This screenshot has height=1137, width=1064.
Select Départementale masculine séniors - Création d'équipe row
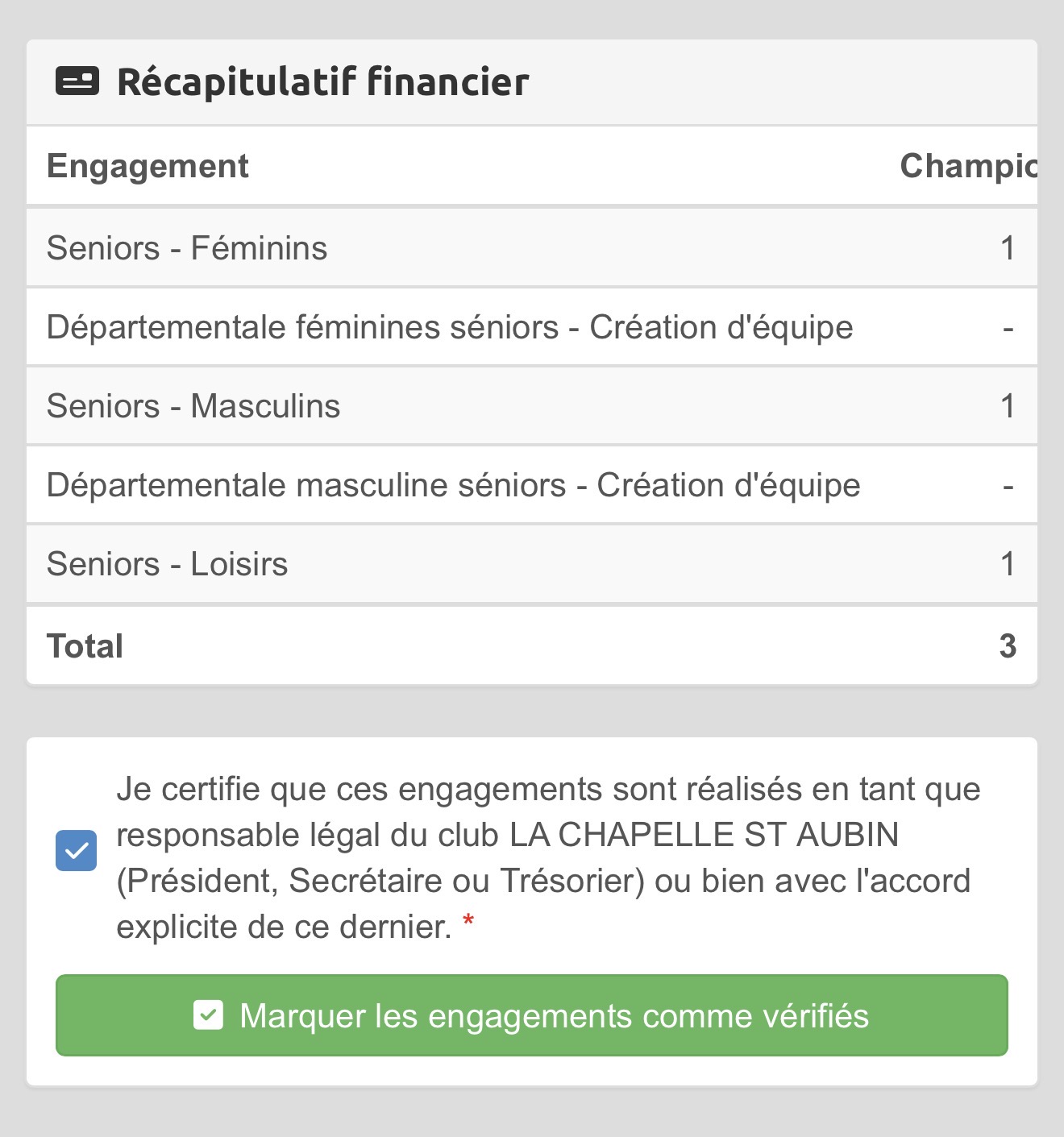[x=532, y=485]
